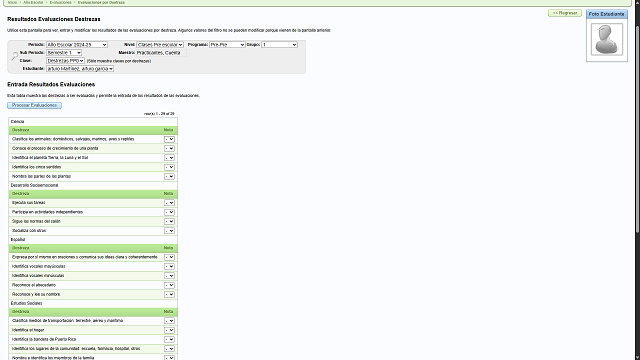Viewport: 640px width, 360px height.
Task: Click the Año Escolar breadcrumb link
Action: pos(33,2)
